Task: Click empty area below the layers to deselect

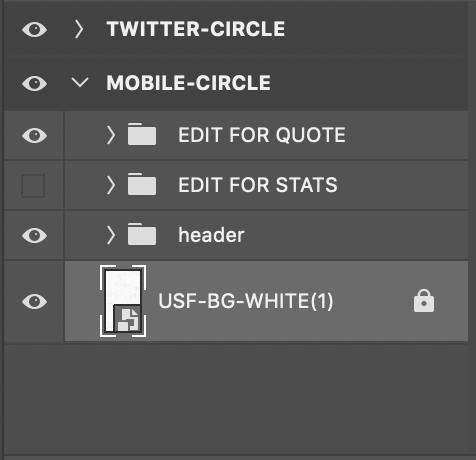Action: click(236, 398)
